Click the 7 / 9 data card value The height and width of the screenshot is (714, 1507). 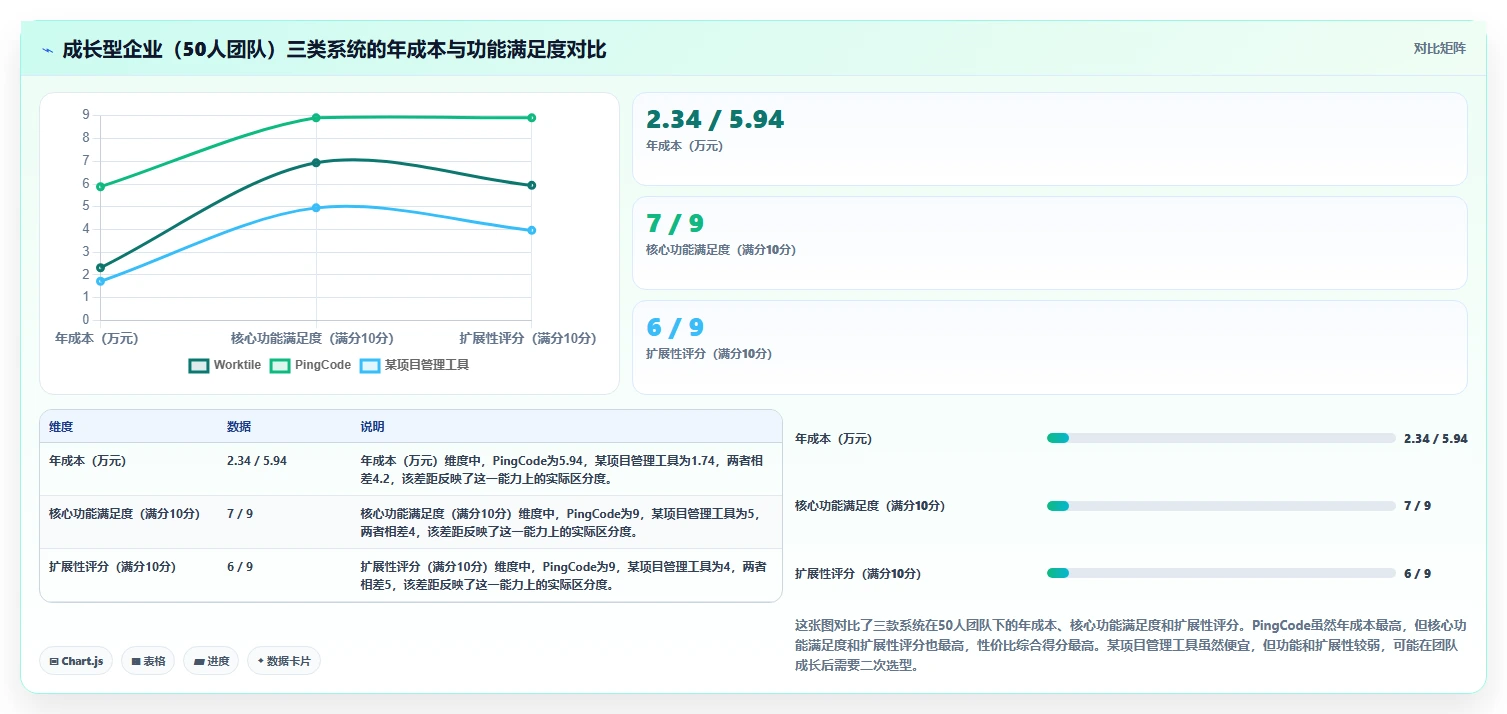[675, 224]
